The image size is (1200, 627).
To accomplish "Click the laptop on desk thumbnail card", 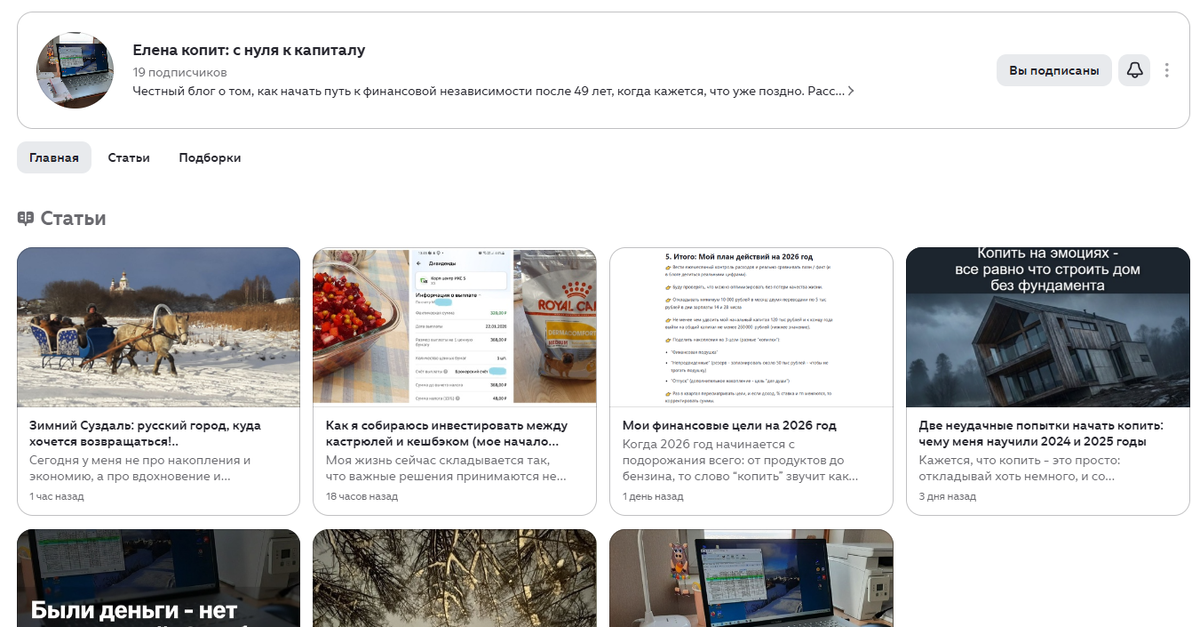I will tap(751, 578).
